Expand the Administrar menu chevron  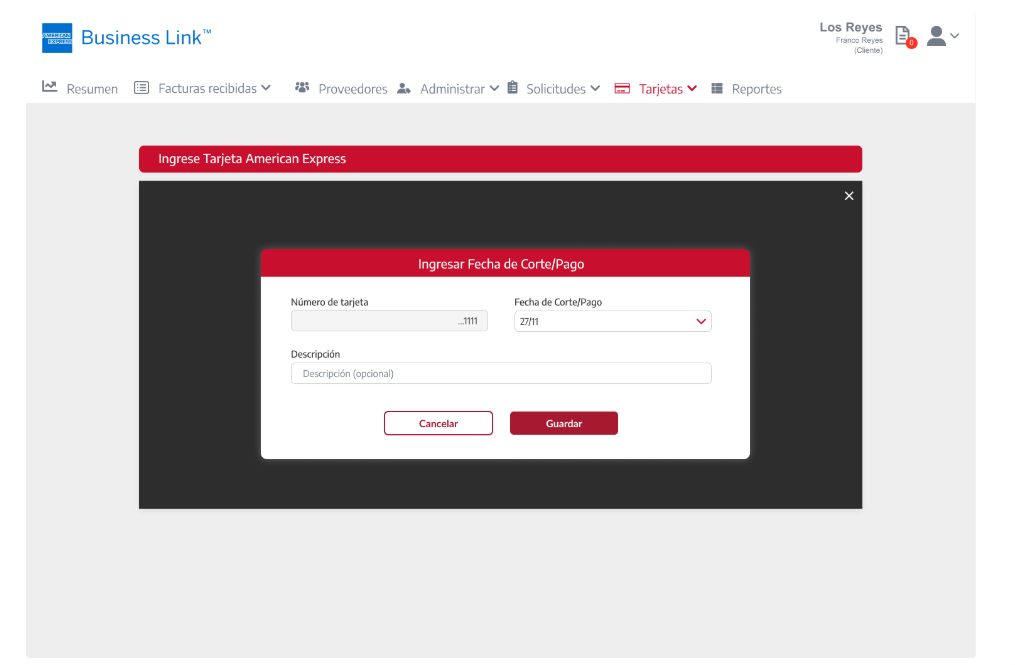(x=494, y=88)
